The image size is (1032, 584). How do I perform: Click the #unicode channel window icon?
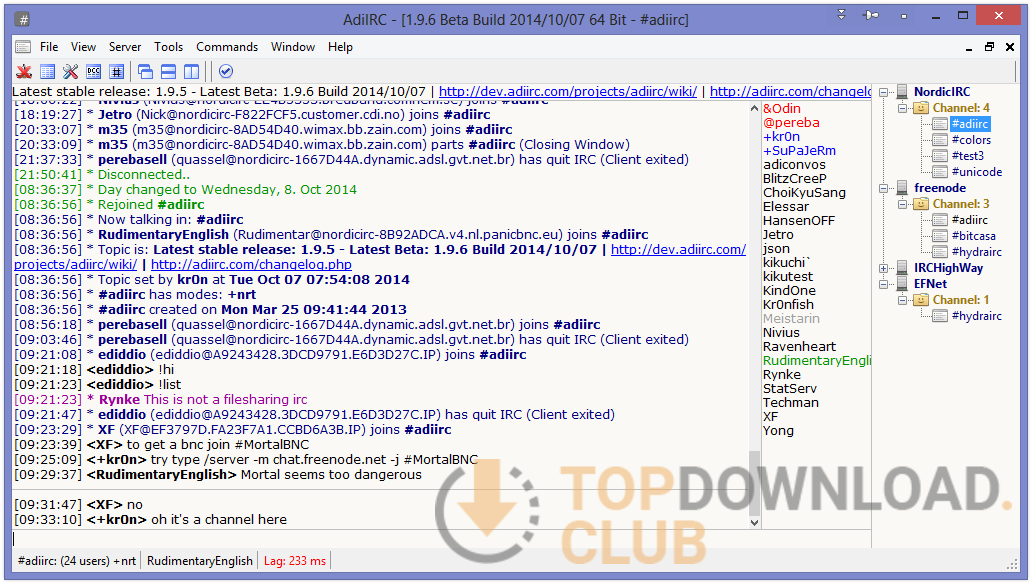pyautogui.click(x=940, y=172)
